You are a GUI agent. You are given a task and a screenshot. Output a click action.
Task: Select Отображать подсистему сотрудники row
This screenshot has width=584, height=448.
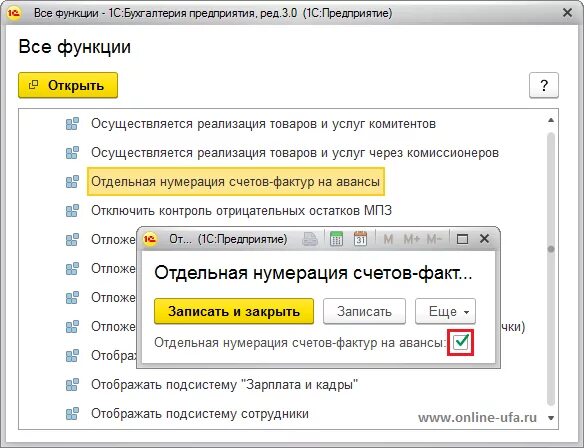200,413
